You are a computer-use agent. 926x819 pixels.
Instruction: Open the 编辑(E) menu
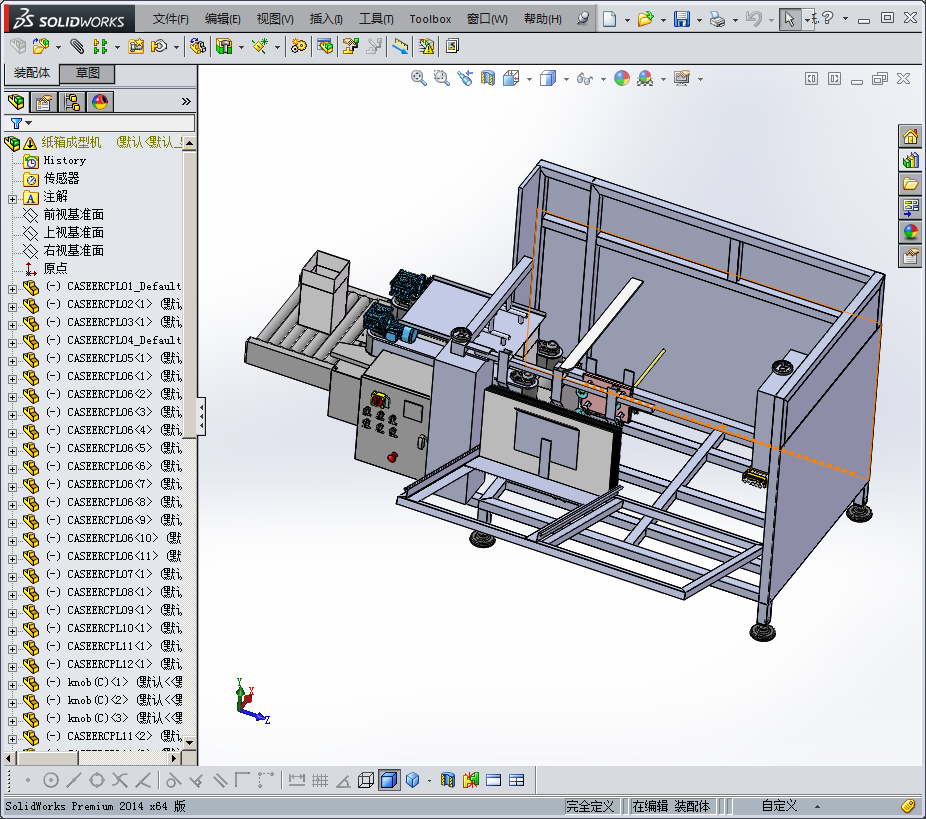tap(223, 19)
